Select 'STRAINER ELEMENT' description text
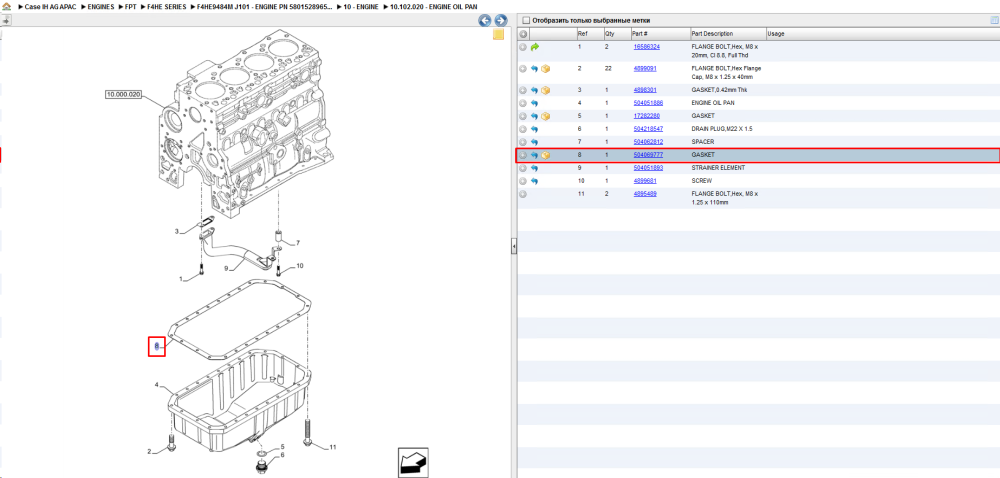 tap(718, 168)
